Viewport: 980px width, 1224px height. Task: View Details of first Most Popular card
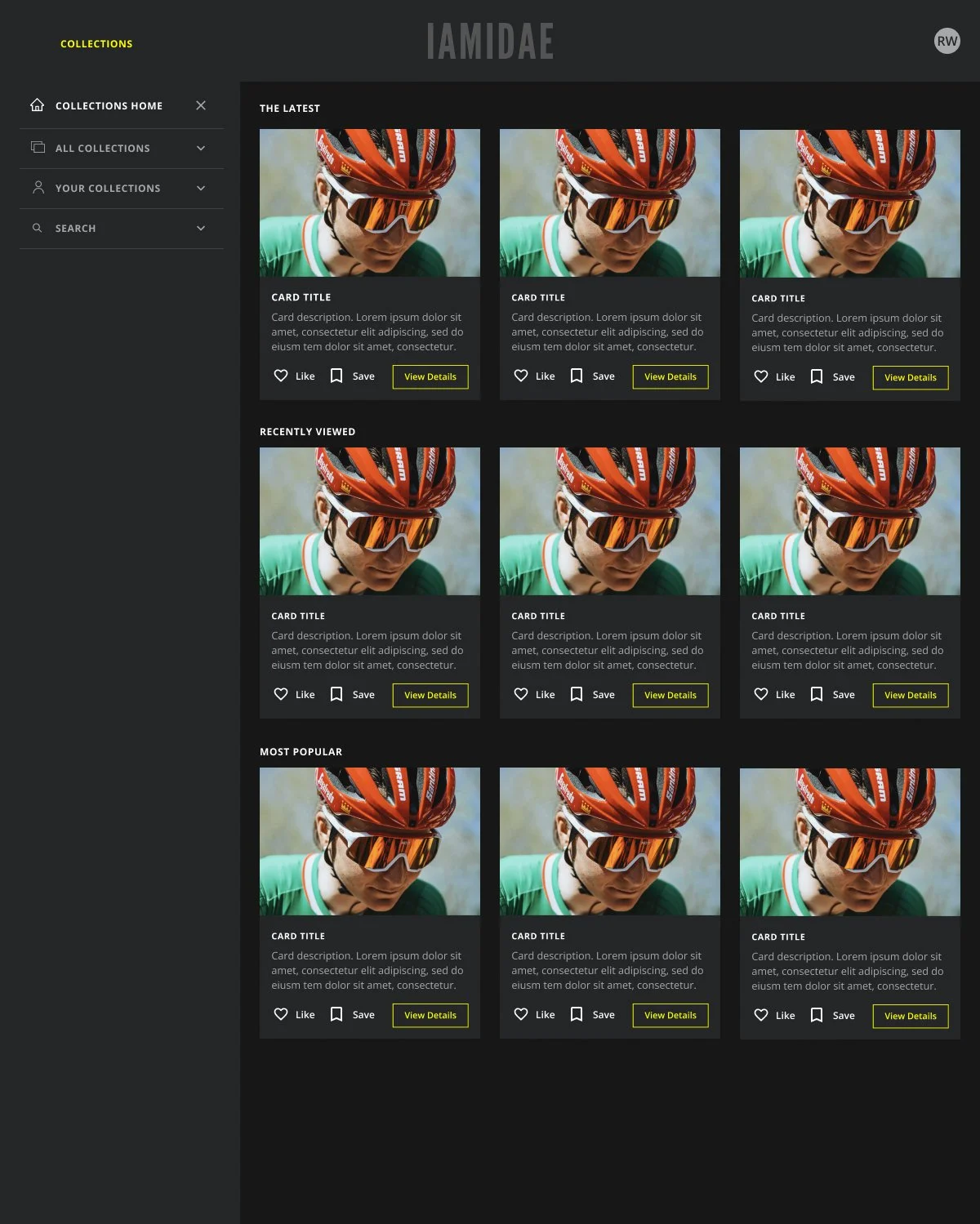point(430,1015)
